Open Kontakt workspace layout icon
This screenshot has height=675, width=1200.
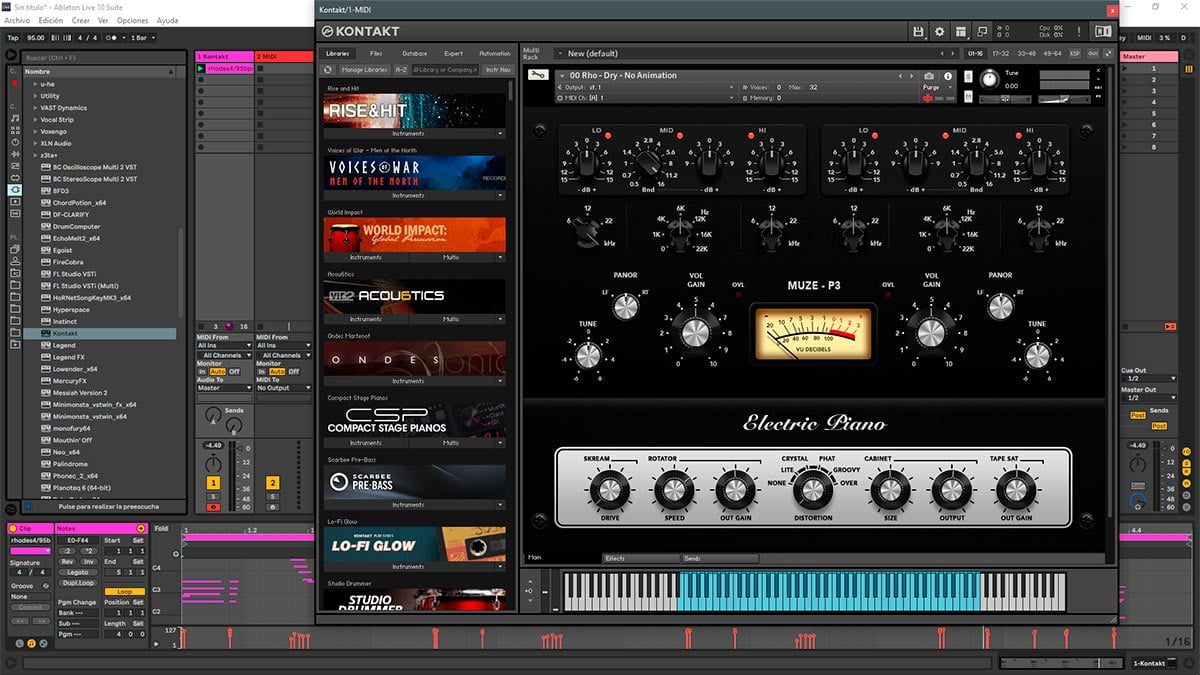point(960,31)
